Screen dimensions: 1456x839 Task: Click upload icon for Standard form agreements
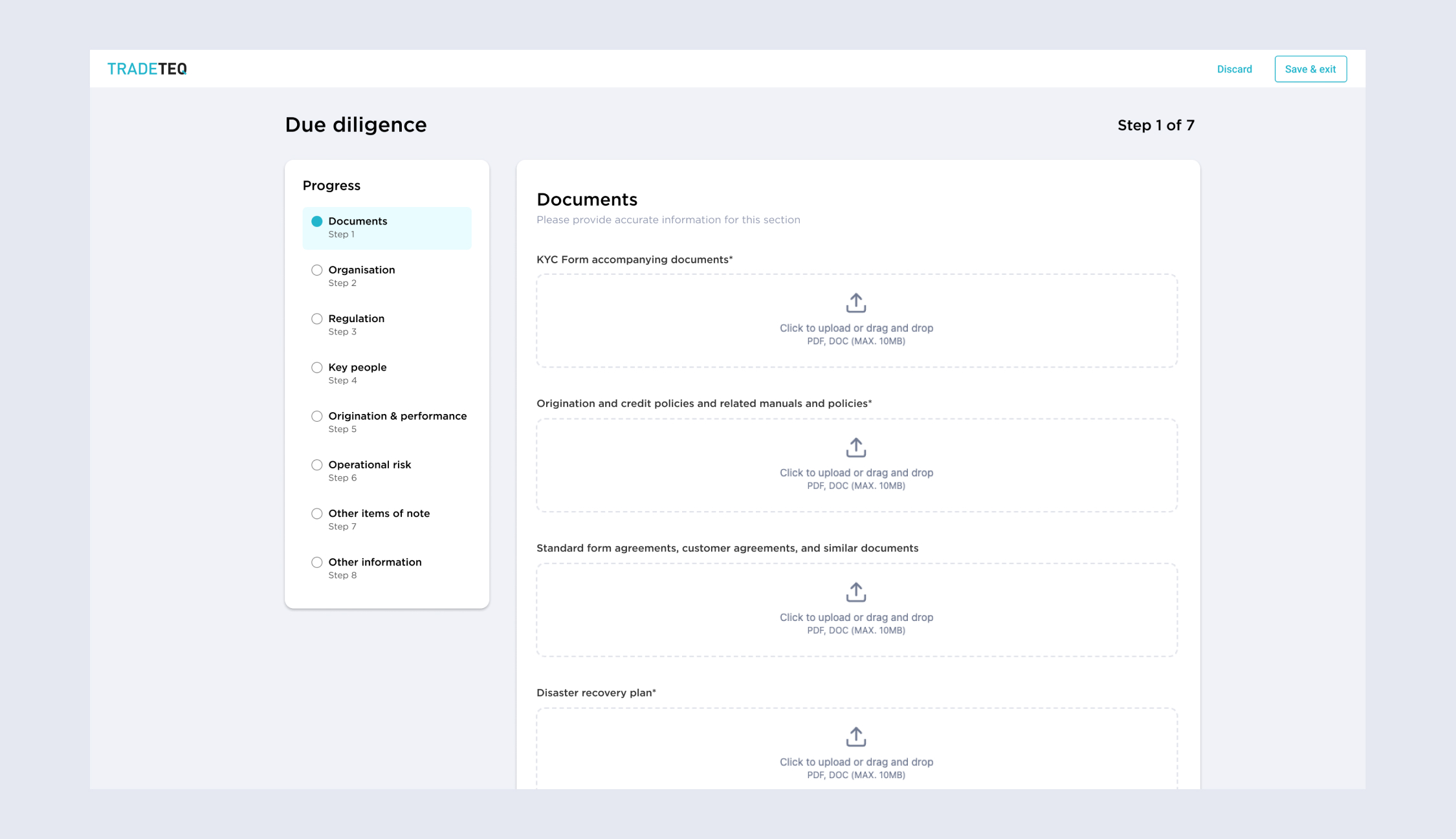855,592
